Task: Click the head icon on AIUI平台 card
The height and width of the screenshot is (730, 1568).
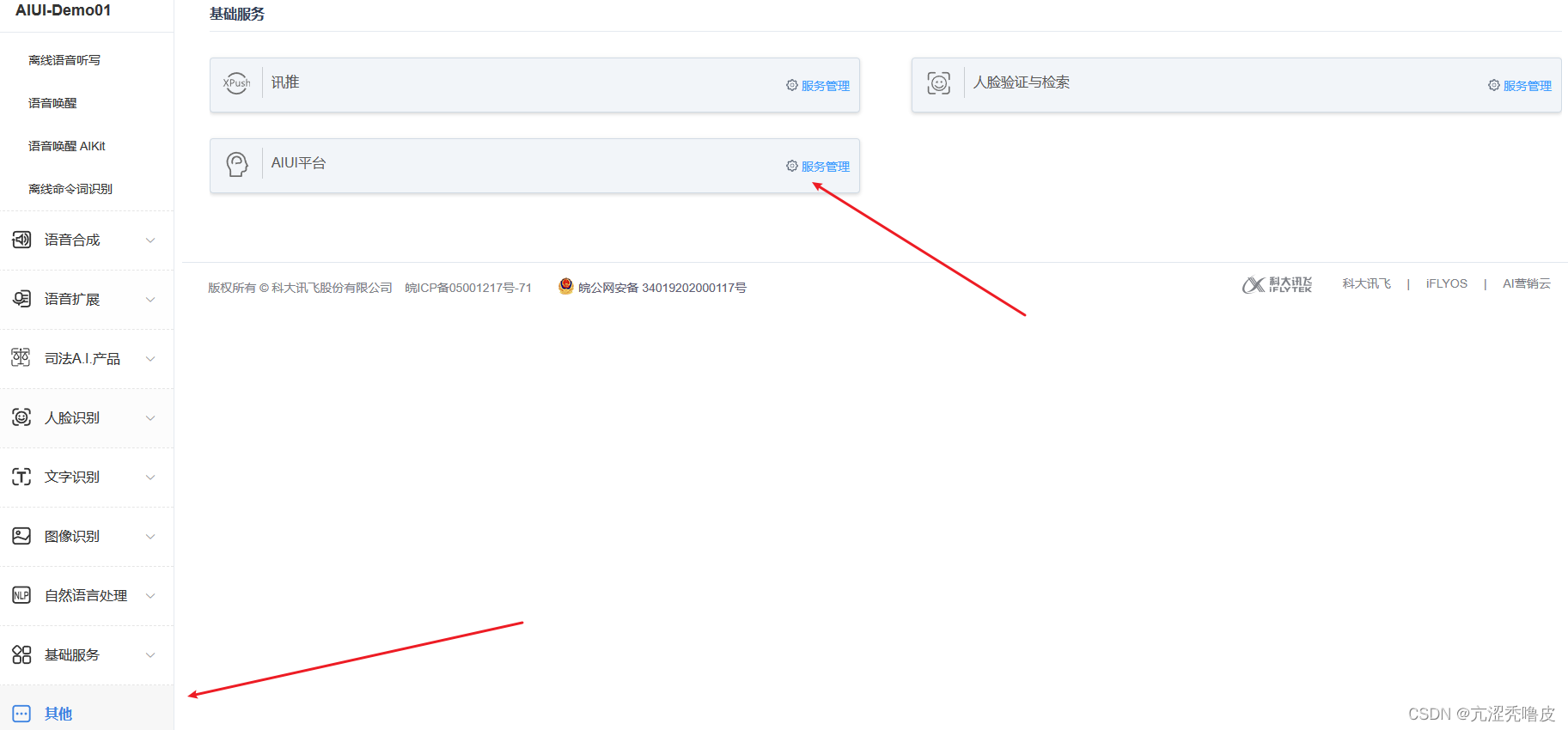Action: tap(237, 163)
